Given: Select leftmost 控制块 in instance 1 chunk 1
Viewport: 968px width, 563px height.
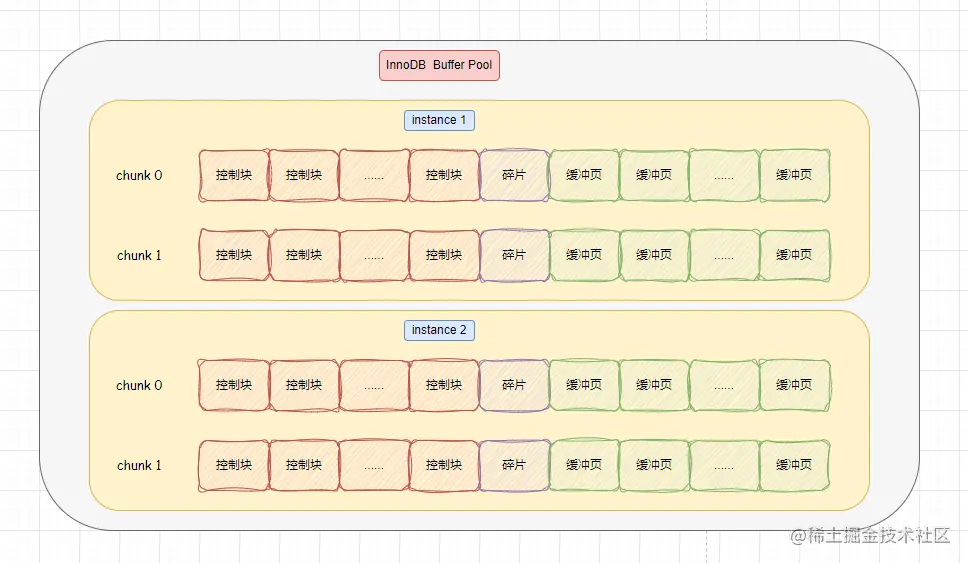Looking at the screenshot, I should tap(234, 256).
